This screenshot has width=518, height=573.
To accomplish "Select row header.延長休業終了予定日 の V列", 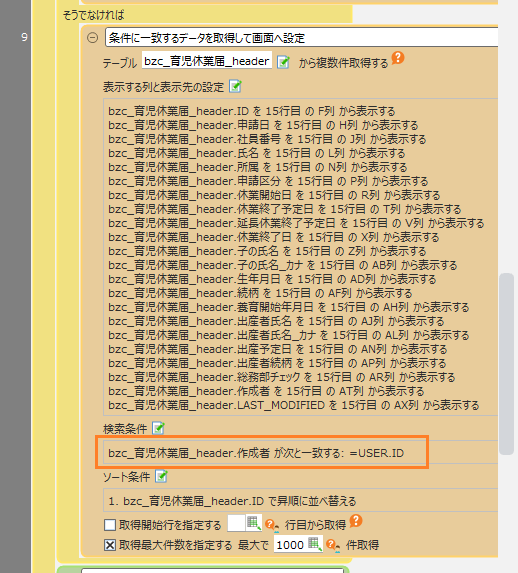I will pos(296,223).
